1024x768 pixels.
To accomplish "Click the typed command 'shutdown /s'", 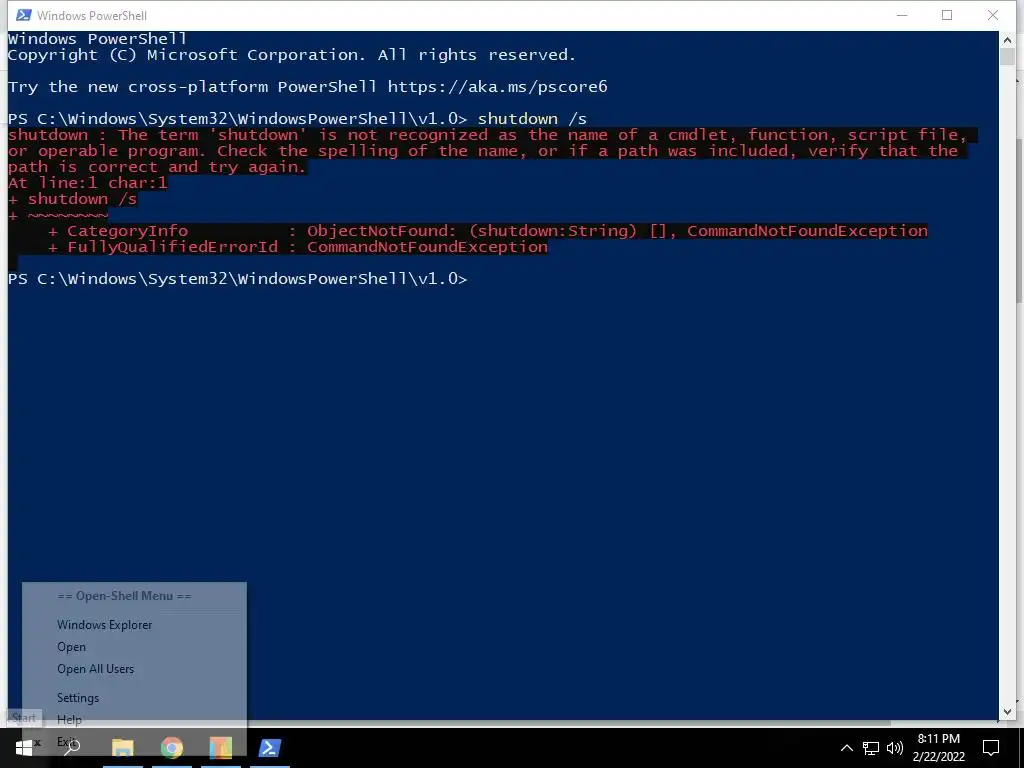I will pos(532,119).
